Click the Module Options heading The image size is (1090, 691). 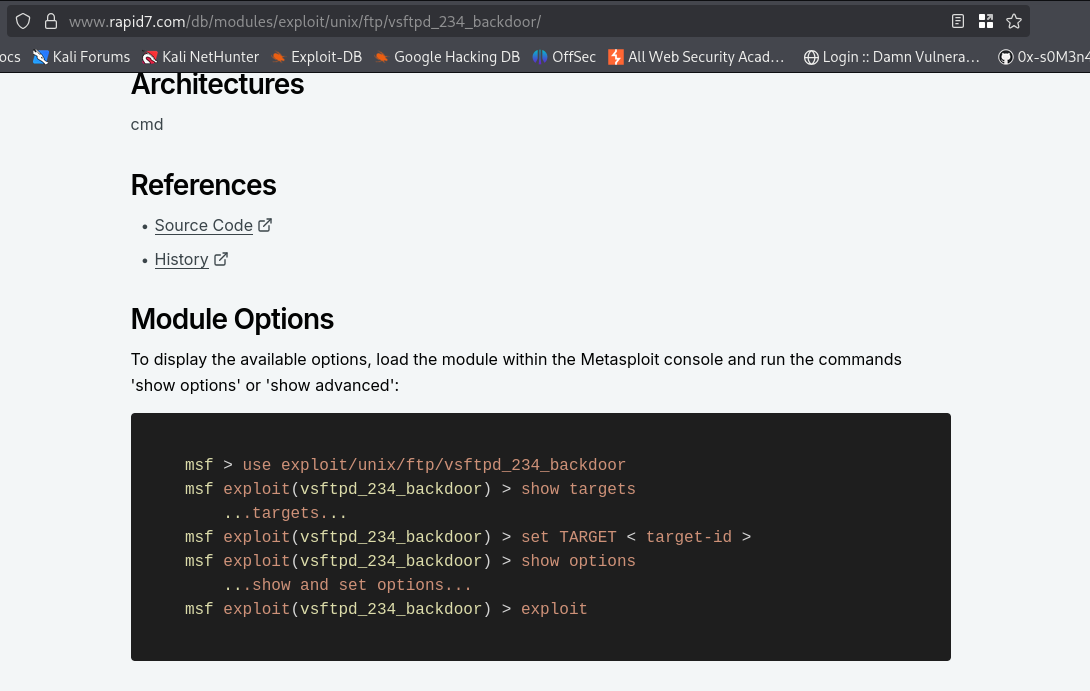(x=232, y=319)
